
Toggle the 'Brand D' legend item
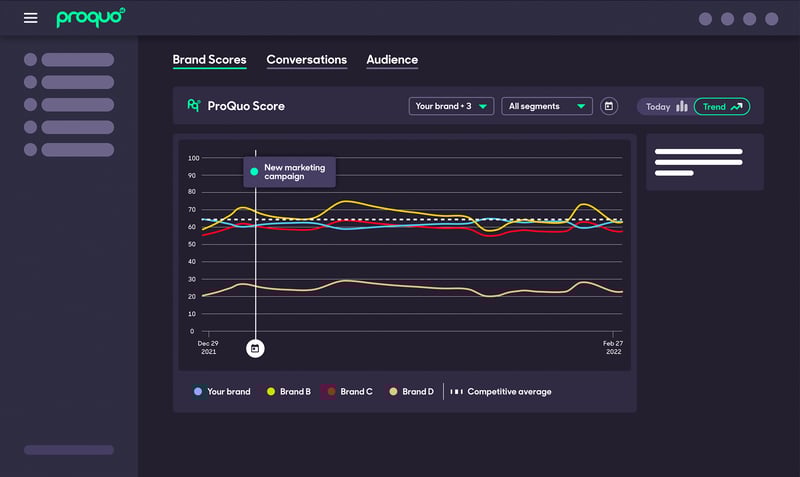pyautogui.click(x=411, y=391)
